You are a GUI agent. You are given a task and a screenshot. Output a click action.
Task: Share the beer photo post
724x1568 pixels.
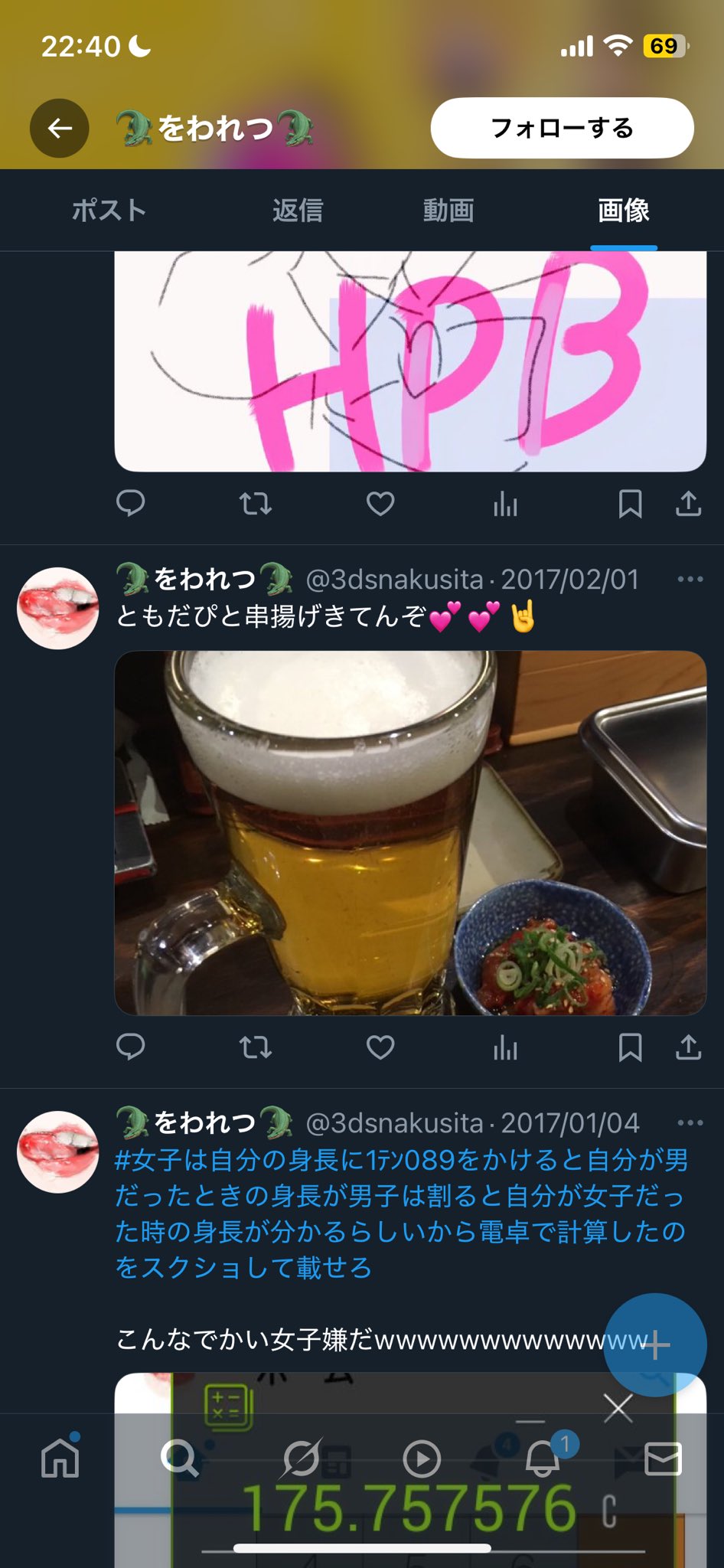coord(688,1047)
